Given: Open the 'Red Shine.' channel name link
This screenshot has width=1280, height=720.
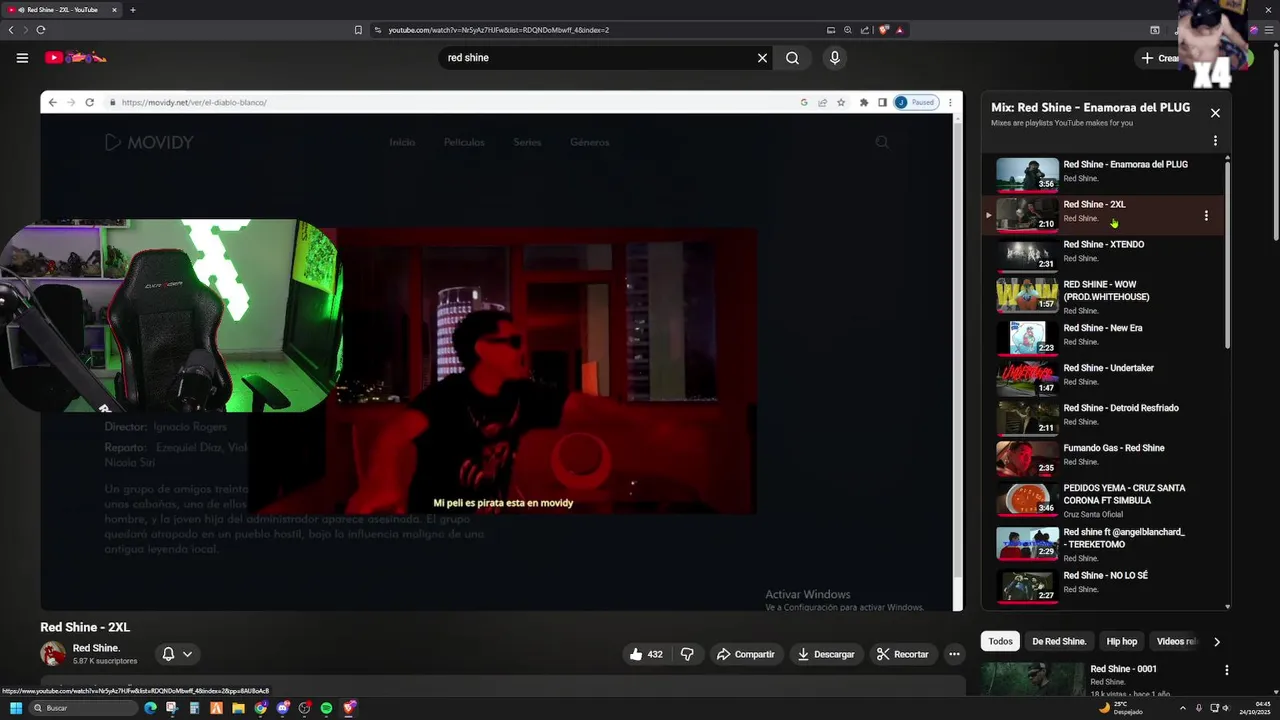Looking at the screenshot, I should click(96, 648).
